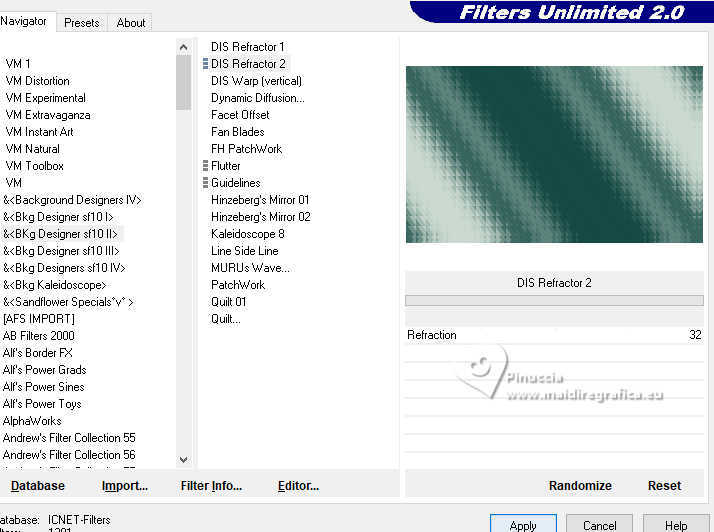
Task: Open Filter Info...
Action: click(x=211, y=486)
